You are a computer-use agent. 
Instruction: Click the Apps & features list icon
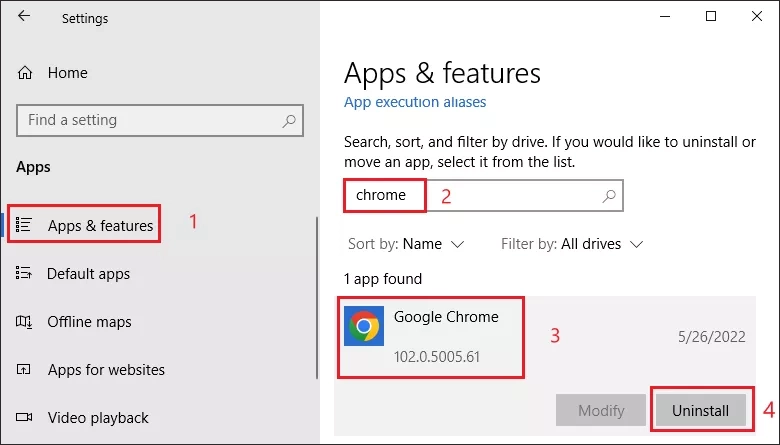tap(23, 225)
